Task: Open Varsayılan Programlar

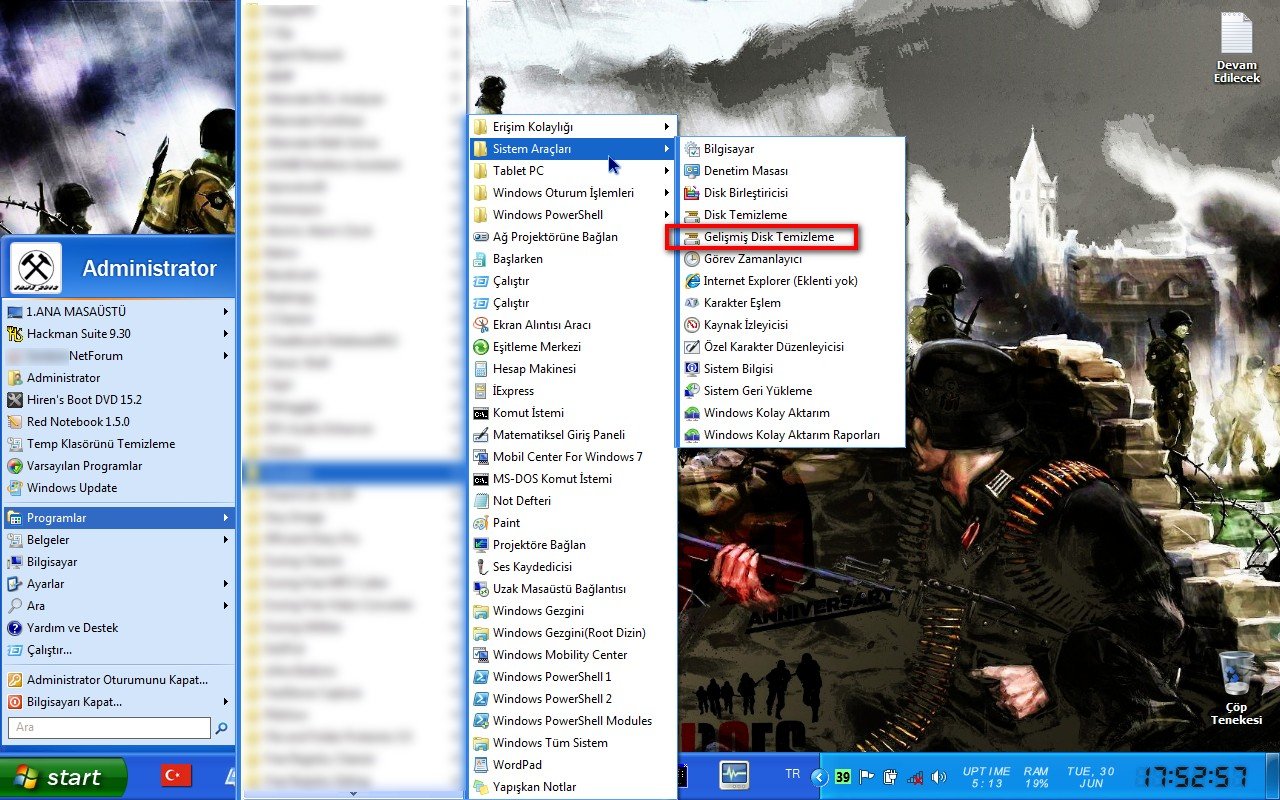Action: point(119,466)
